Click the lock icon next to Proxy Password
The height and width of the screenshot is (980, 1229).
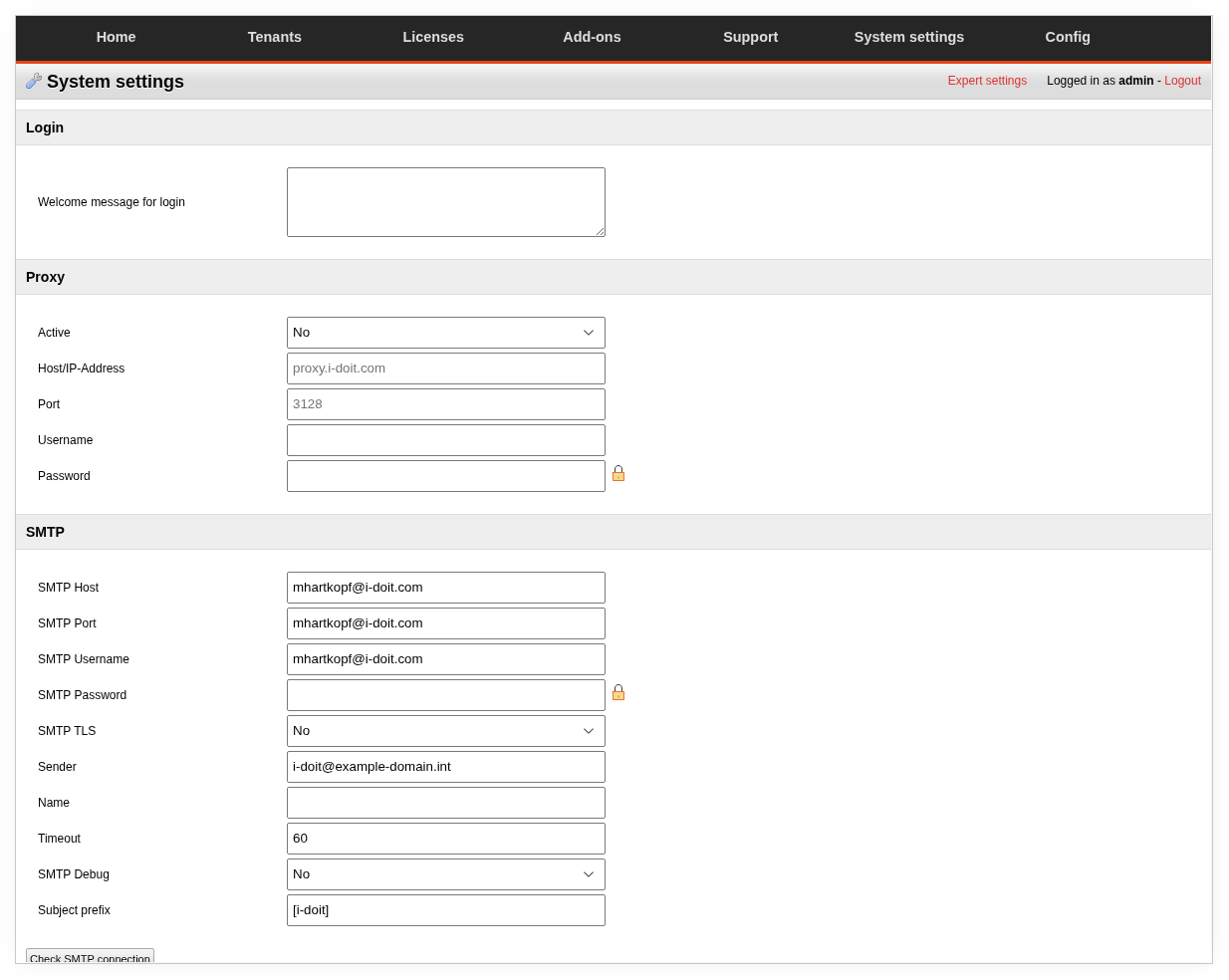[618, 474]
